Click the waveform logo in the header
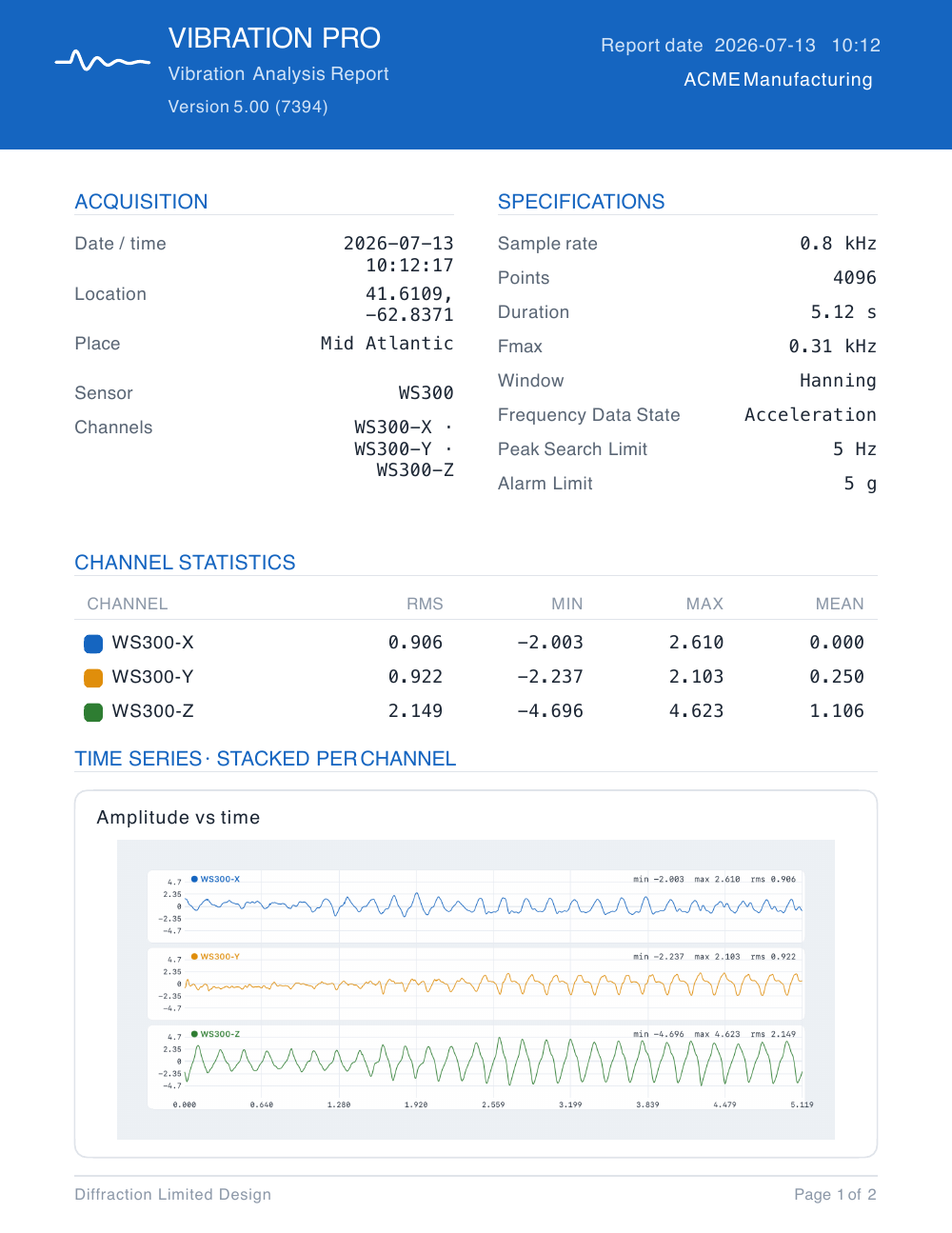 (x=103, y=62)
